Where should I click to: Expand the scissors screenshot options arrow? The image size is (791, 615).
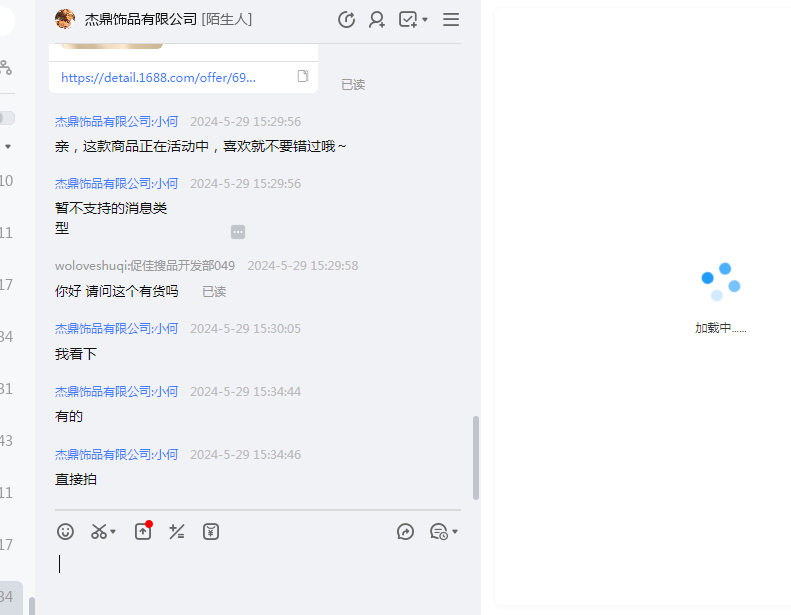tap(113, 532)
